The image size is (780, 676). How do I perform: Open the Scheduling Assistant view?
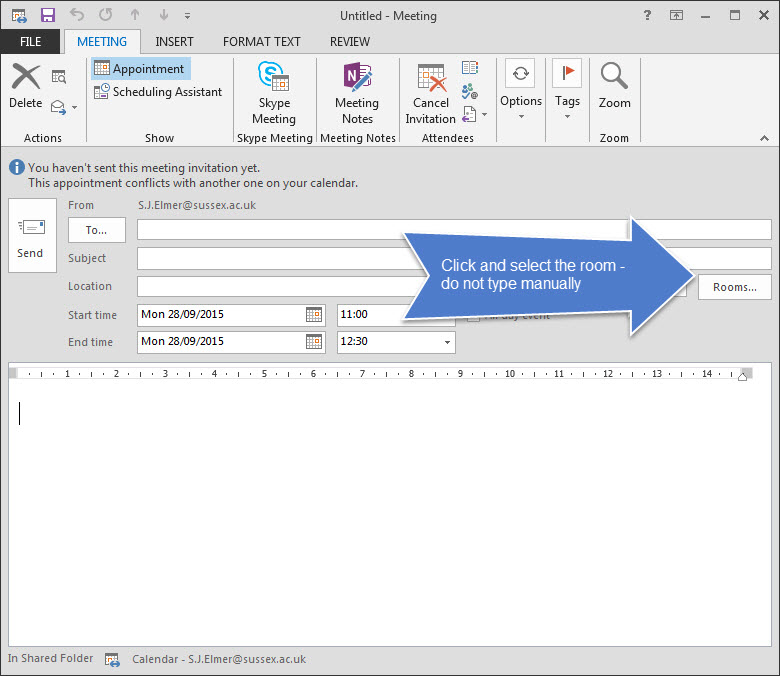(158, 92)
